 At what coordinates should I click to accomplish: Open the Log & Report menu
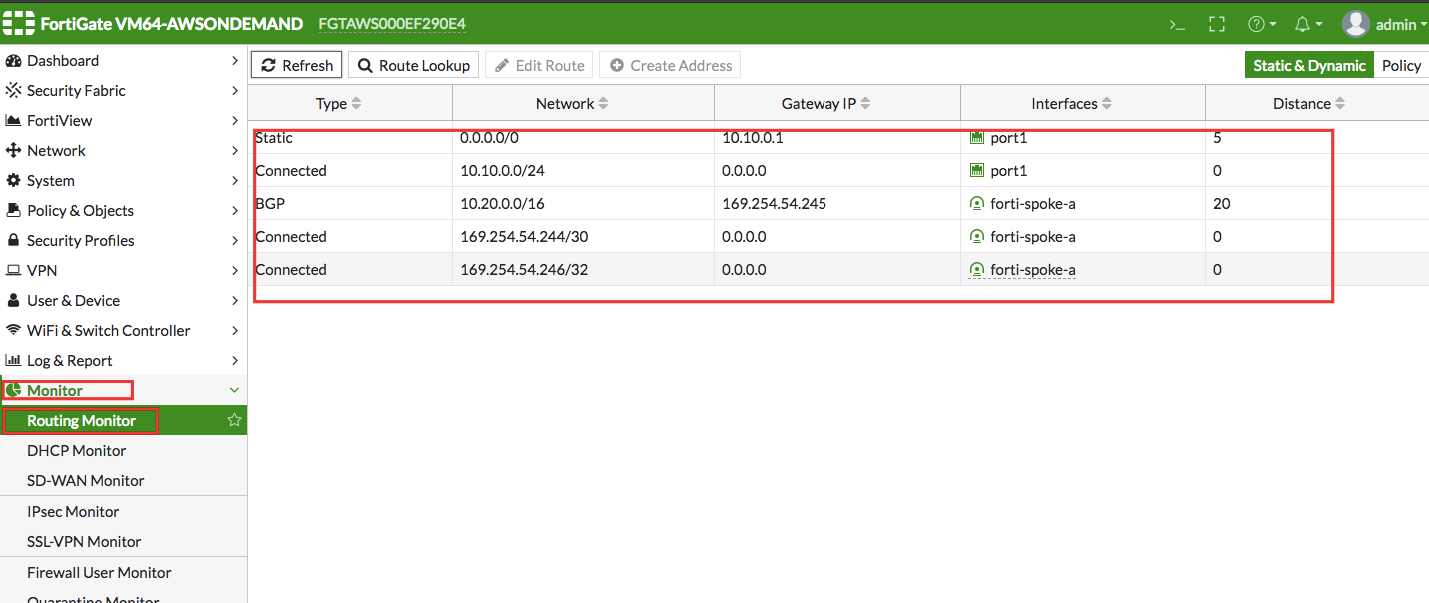(x=123, y=361)
